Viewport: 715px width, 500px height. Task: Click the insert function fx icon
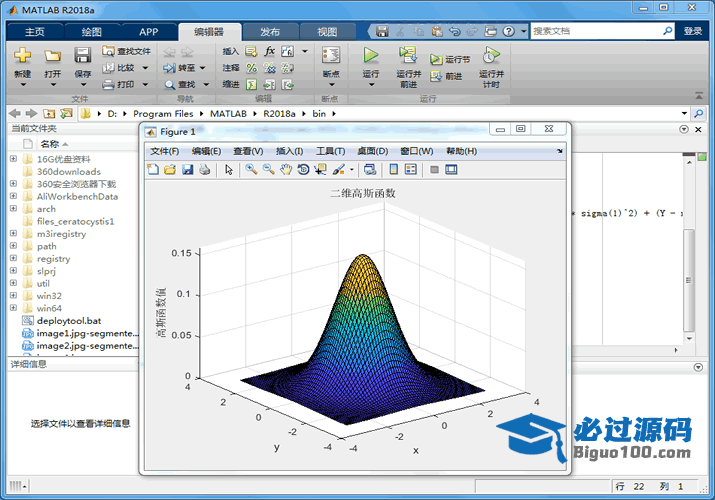tap(269, 51)
